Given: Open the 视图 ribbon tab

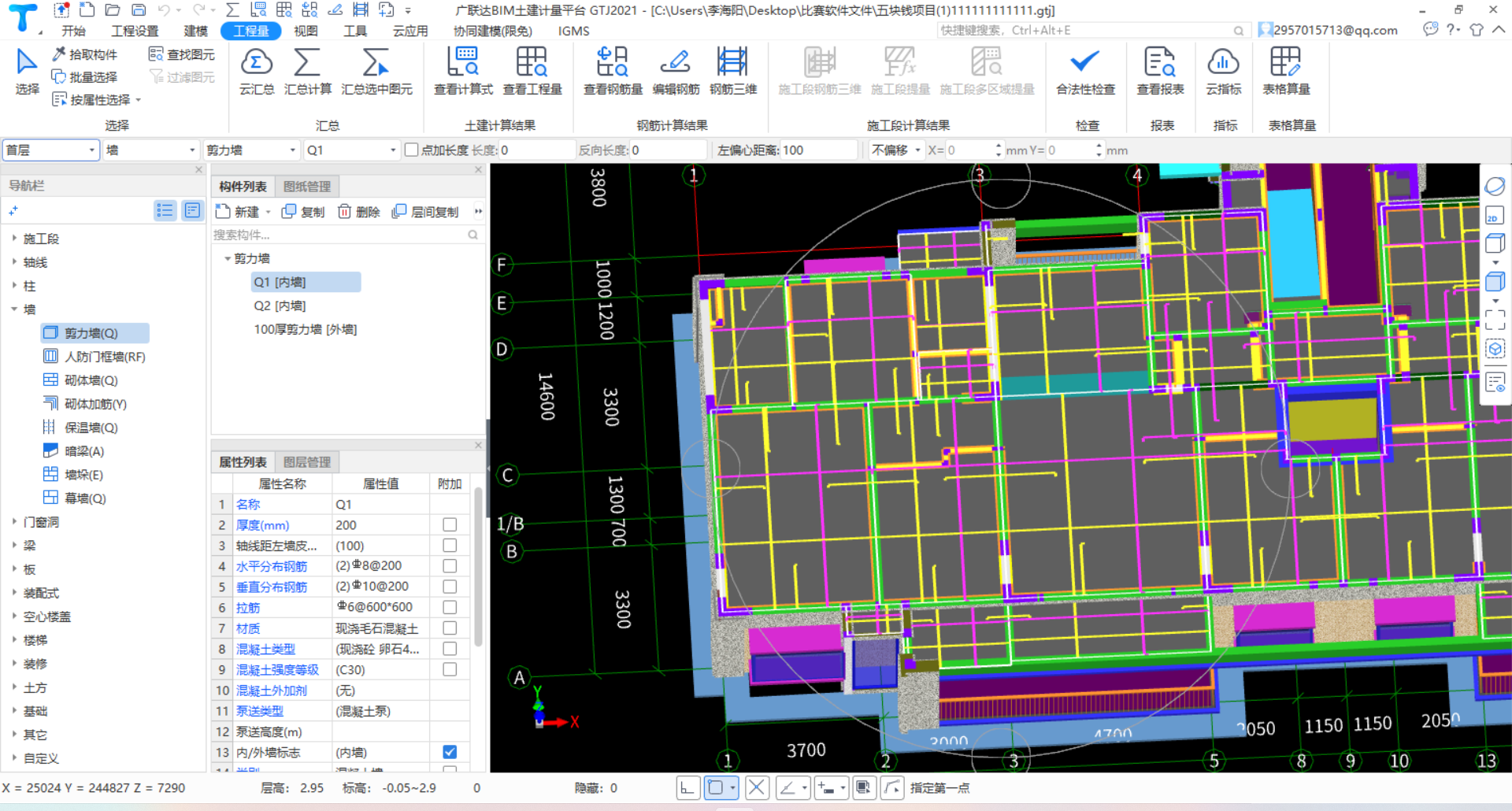Looking at the screenshot, I should 306,31.
